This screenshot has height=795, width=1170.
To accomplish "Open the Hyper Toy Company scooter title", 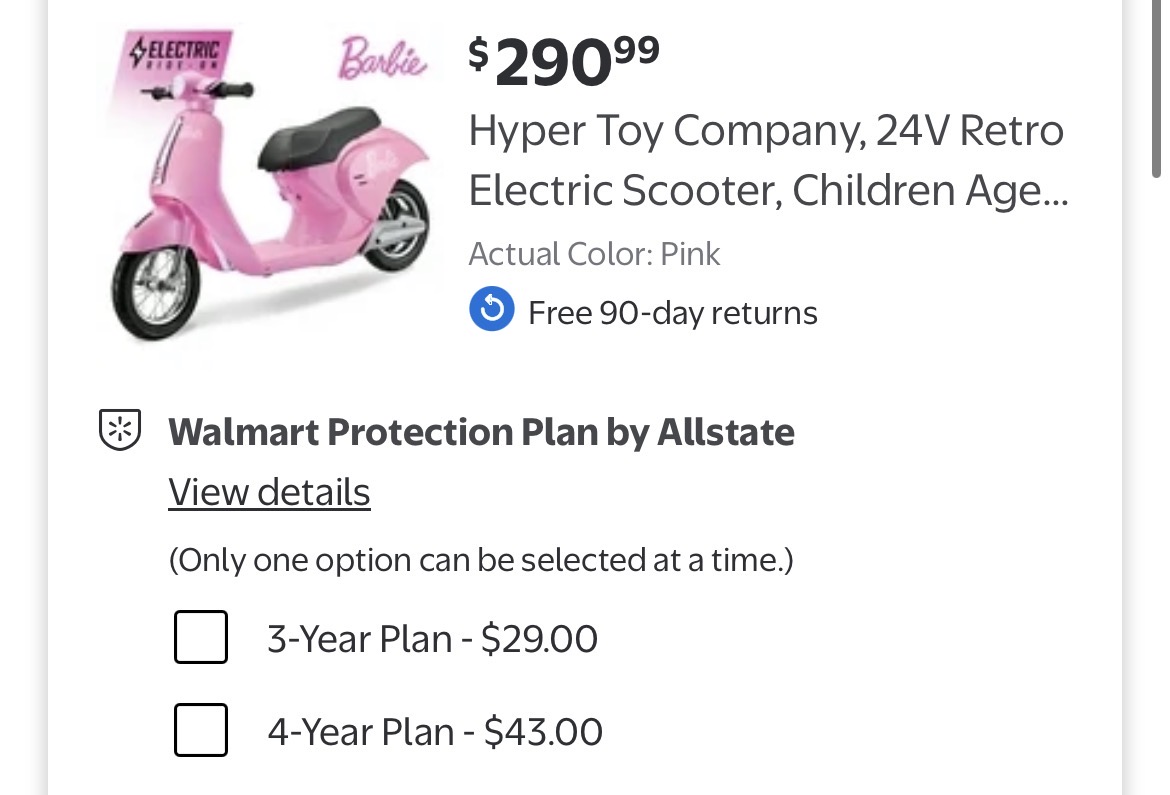I will (x=767, y=160).
